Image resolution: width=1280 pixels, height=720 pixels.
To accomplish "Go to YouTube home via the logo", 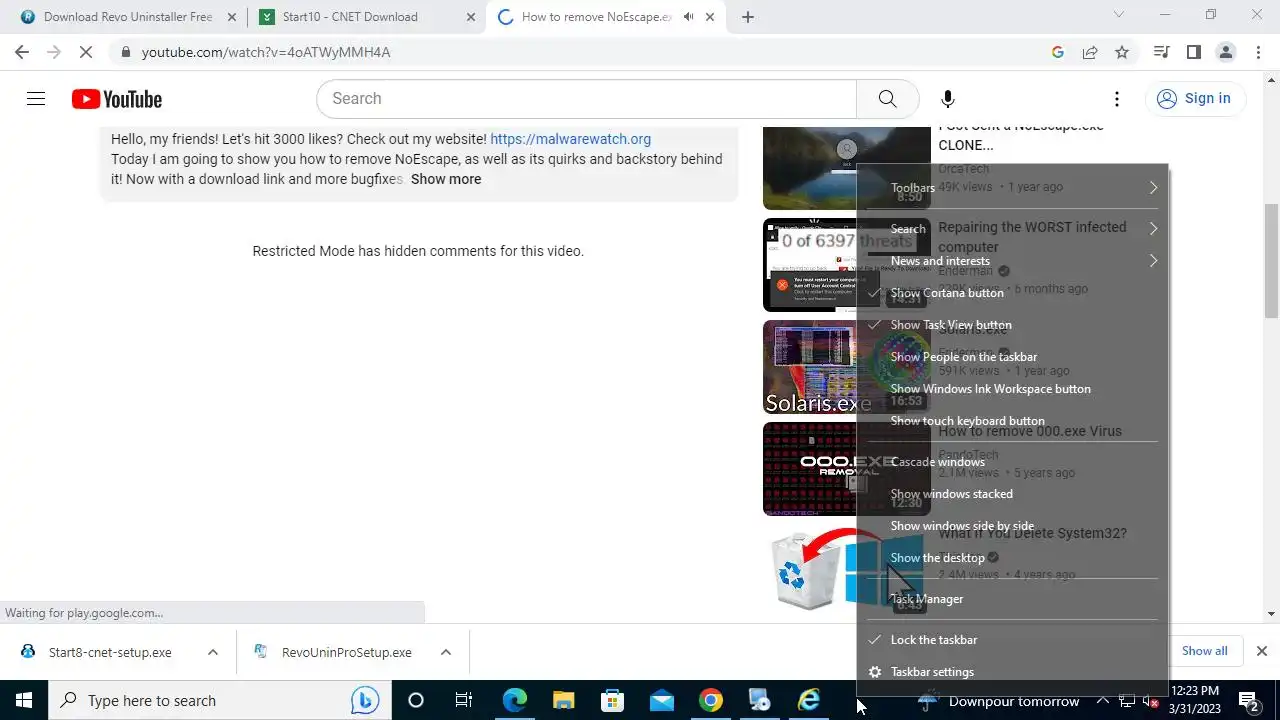I will point(117,99).
